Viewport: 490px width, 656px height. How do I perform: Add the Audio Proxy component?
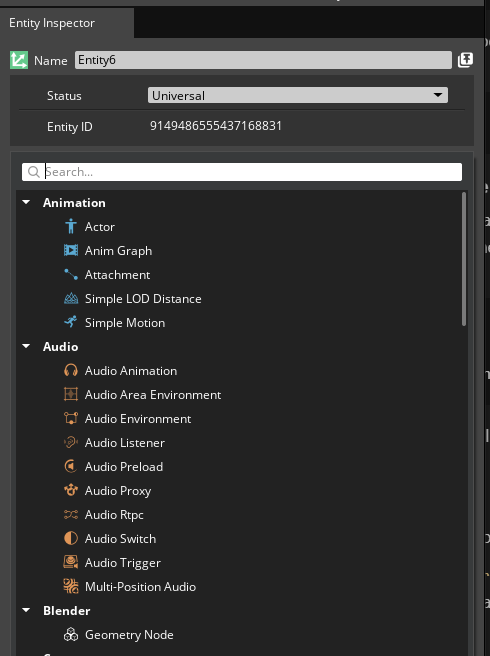tap(118, 491)
